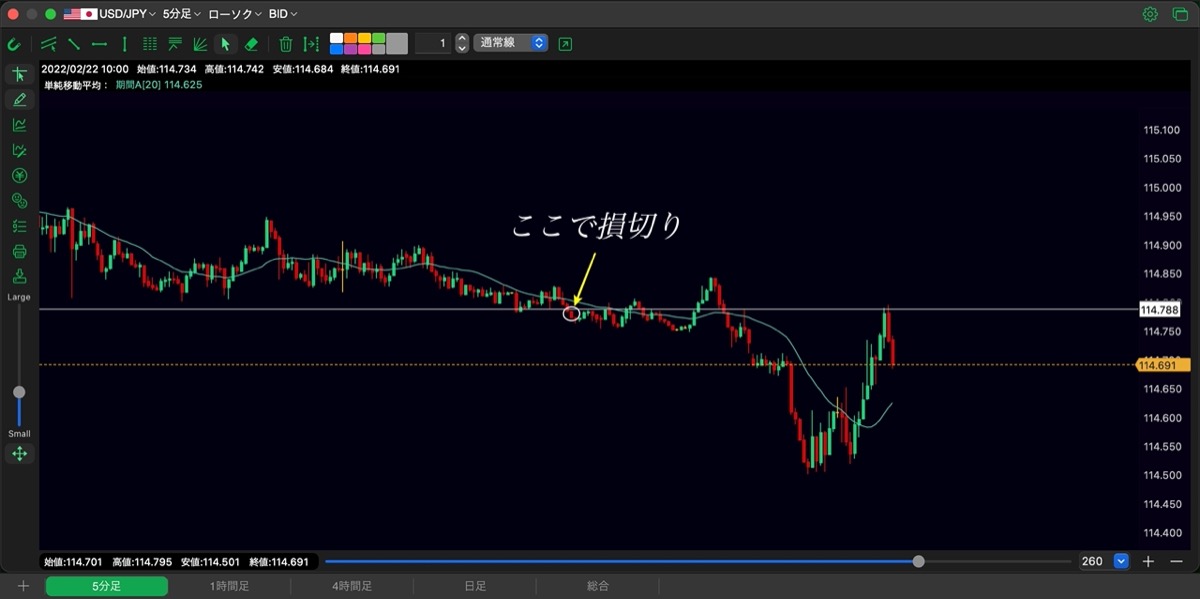Open settings gear at top right
This screenshot has width=1200, height=599.
coord(1150,14)
